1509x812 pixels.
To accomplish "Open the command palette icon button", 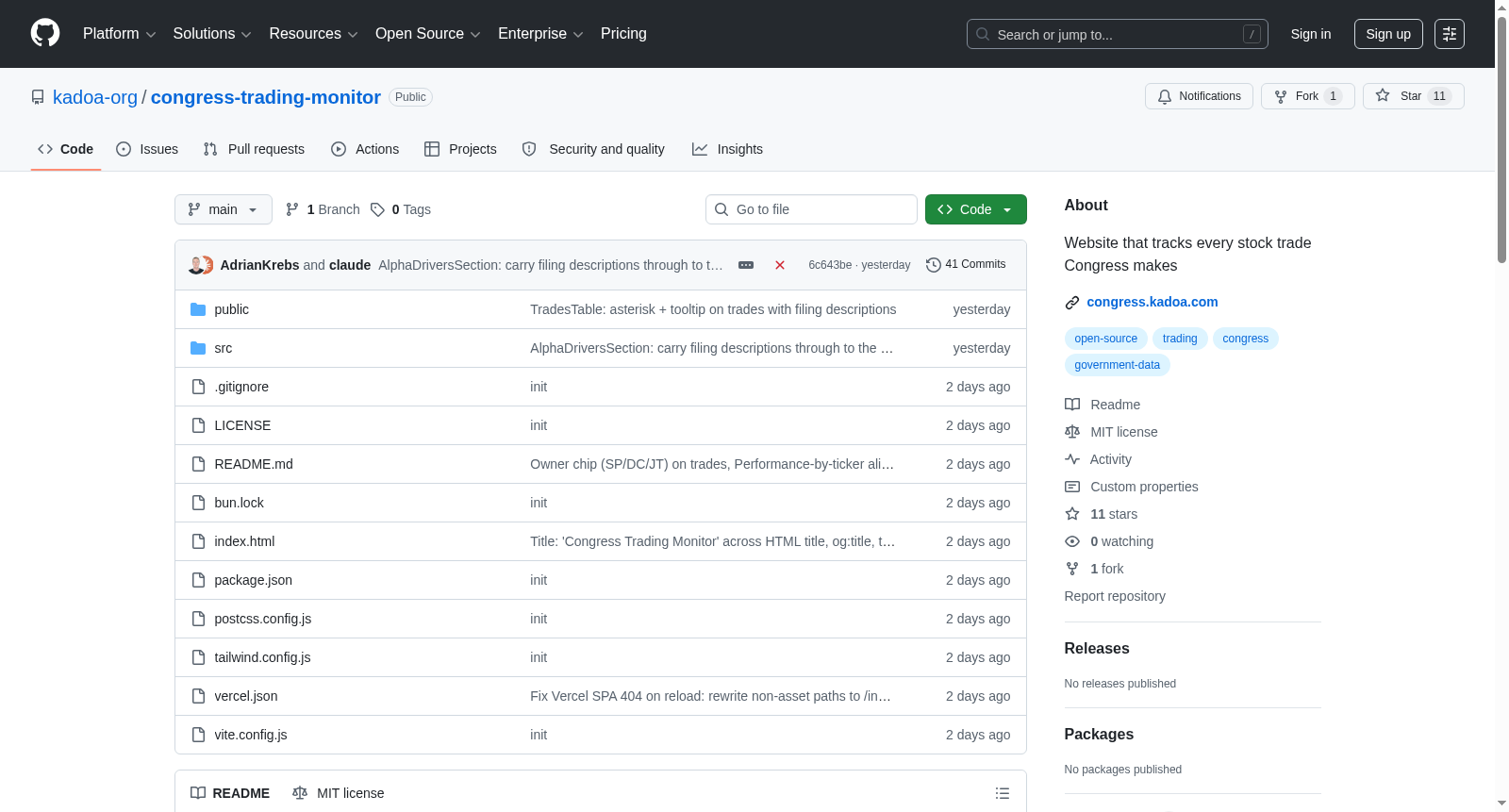I will pyautogui.click(x=1450, y=34).
